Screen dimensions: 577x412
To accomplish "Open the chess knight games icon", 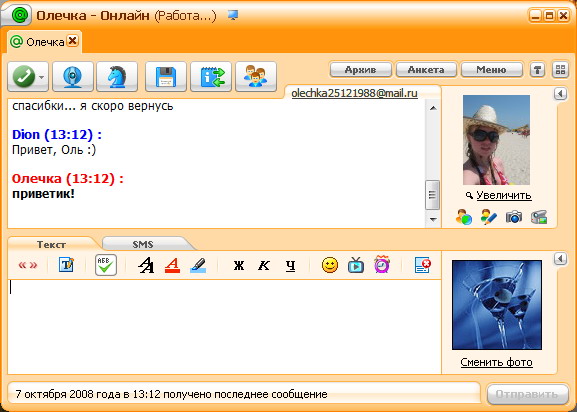I will [x=117, y=77].
